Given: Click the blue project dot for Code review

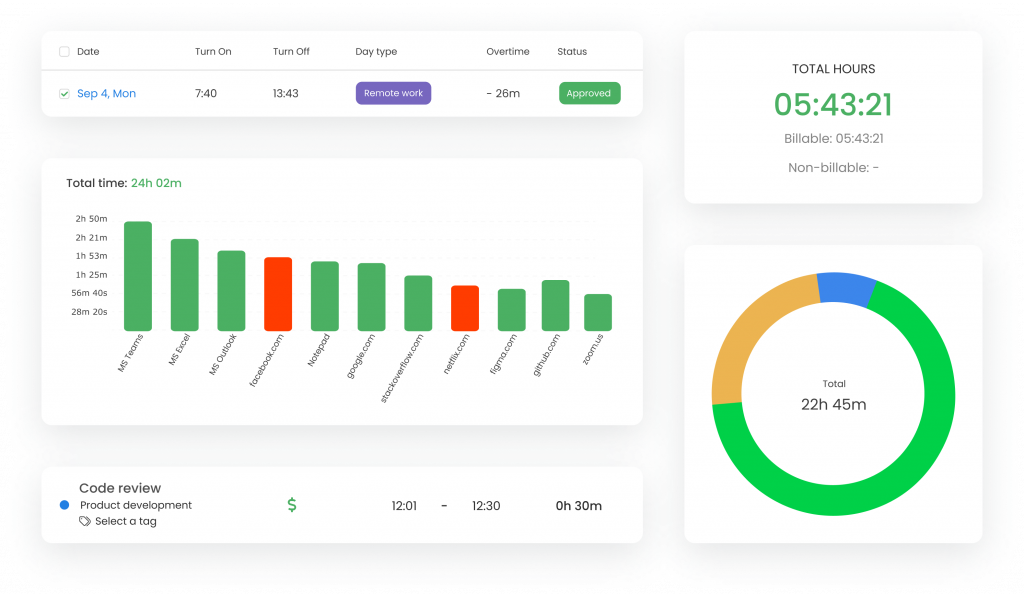Looking at the screenshot, I should (65, 506).
